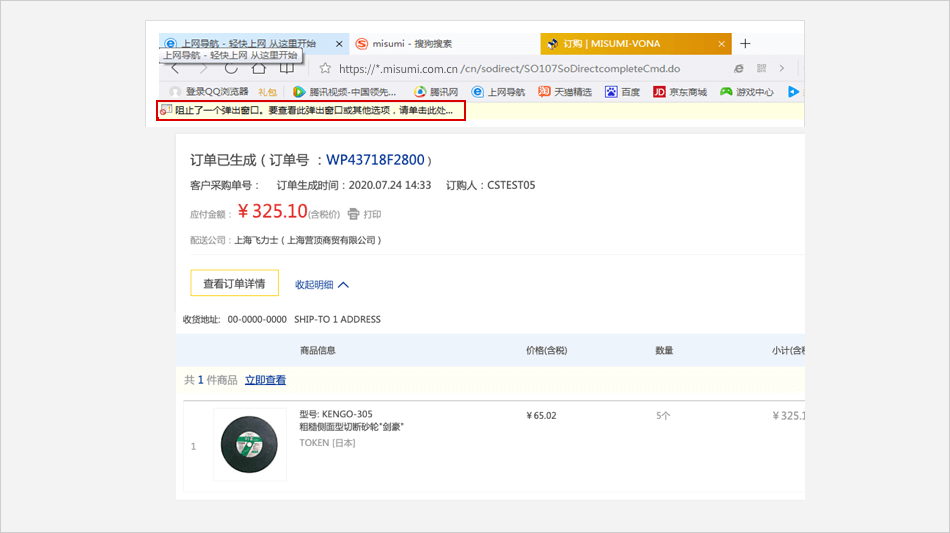
Task: Click the 立即查看 link
Action: [265, 380]
